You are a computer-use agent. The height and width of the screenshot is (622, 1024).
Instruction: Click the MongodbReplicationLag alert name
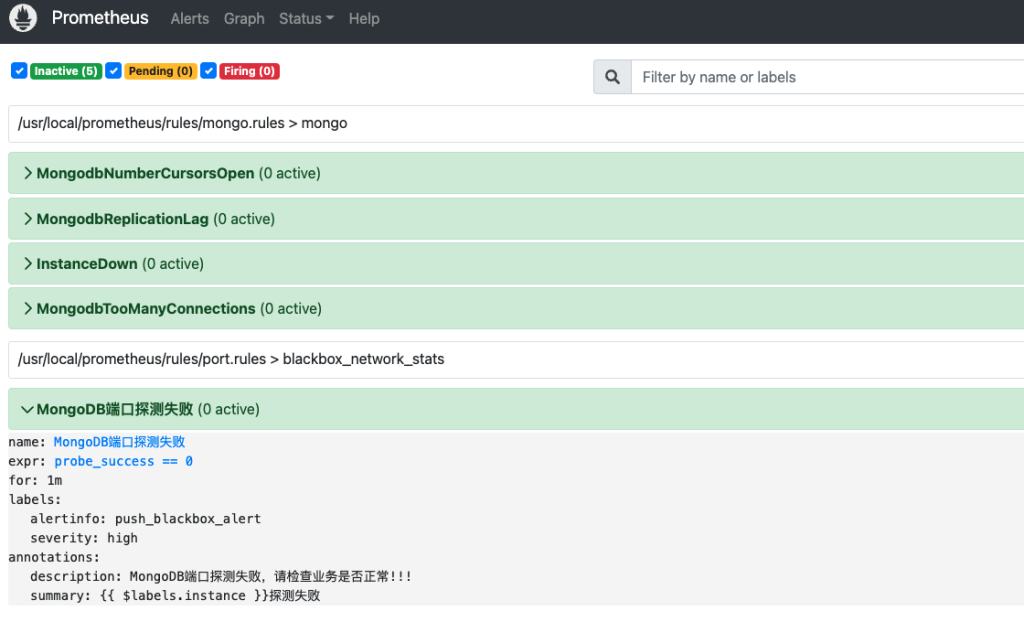coord(123,219)
